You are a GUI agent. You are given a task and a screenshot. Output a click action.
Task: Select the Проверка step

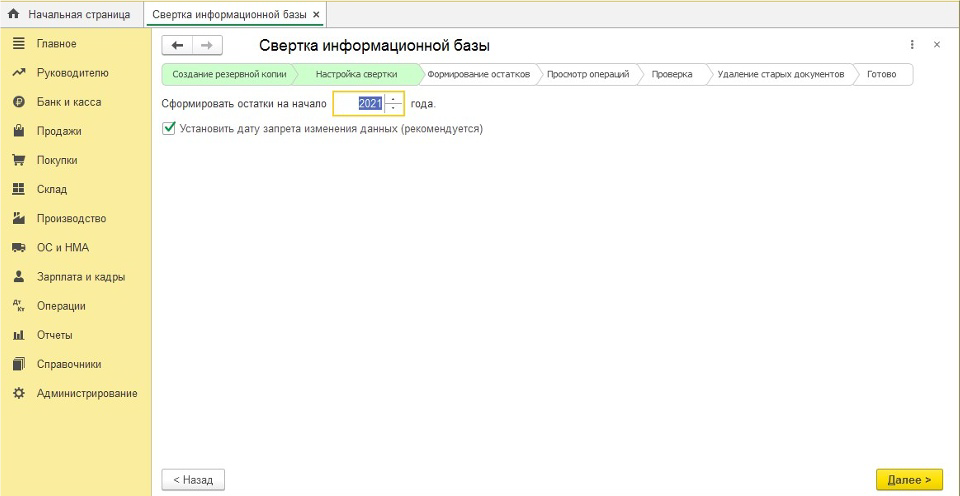(672, 74)
